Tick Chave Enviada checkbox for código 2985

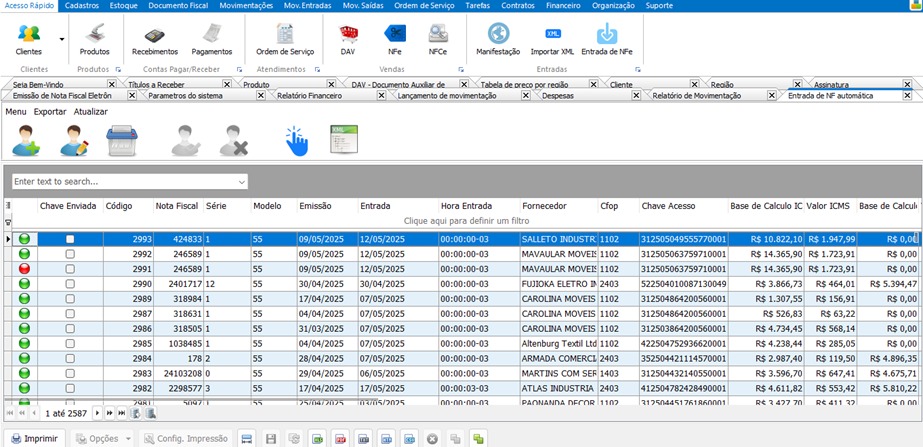tap(69, 343)
